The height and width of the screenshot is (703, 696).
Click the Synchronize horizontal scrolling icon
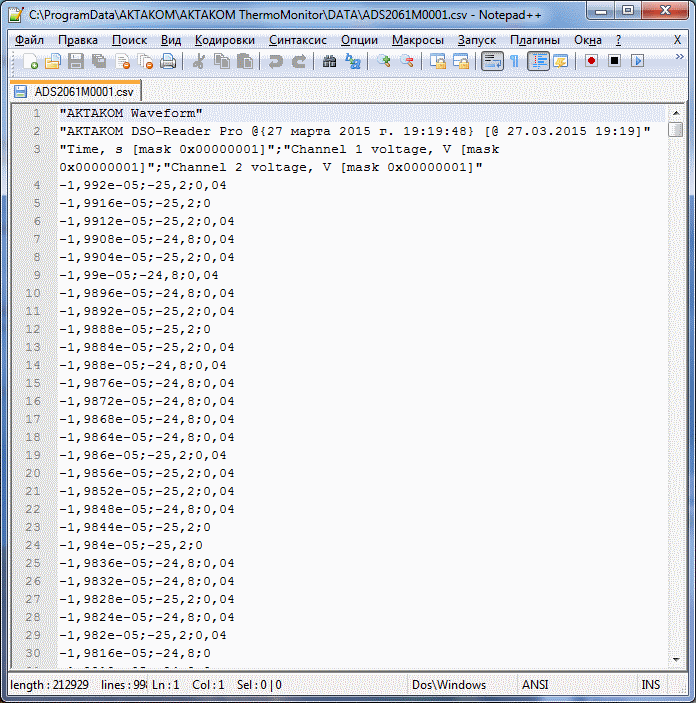point(461,61)
